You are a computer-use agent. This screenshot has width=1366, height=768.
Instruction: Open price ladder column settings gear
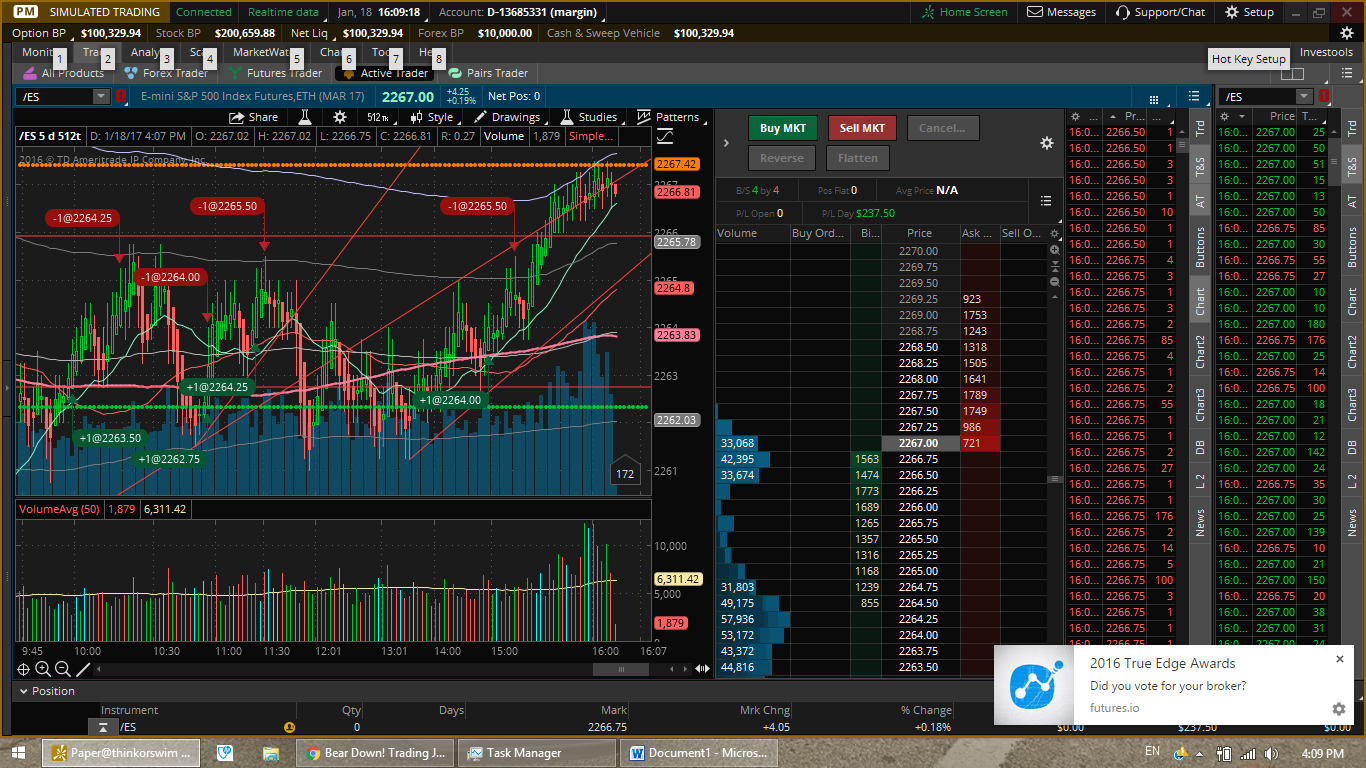pos(1054,233)
